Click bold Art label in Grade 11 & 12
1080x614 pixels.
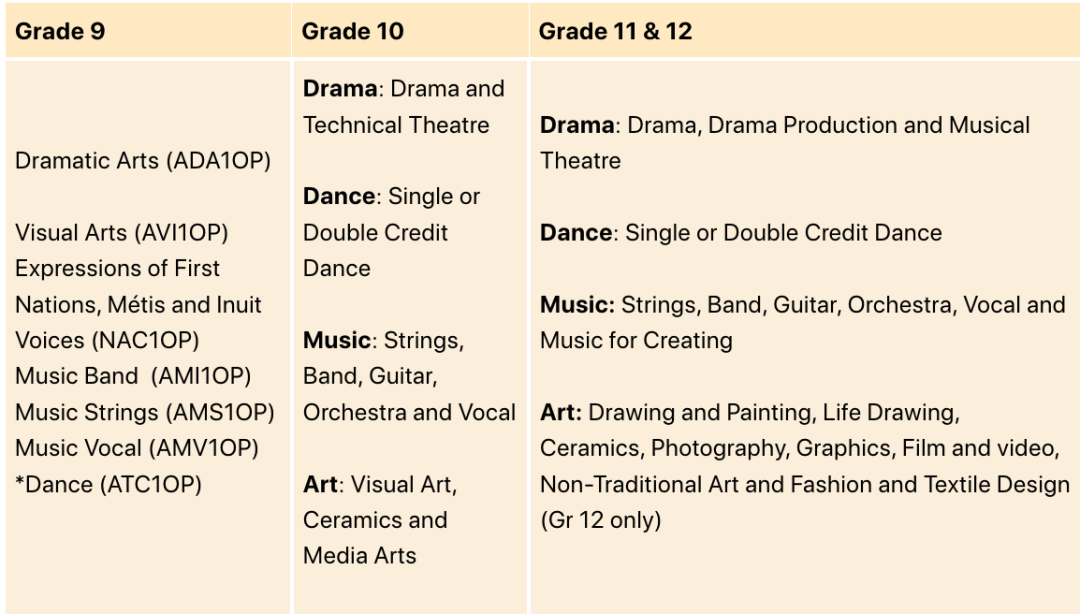[561, 412]
